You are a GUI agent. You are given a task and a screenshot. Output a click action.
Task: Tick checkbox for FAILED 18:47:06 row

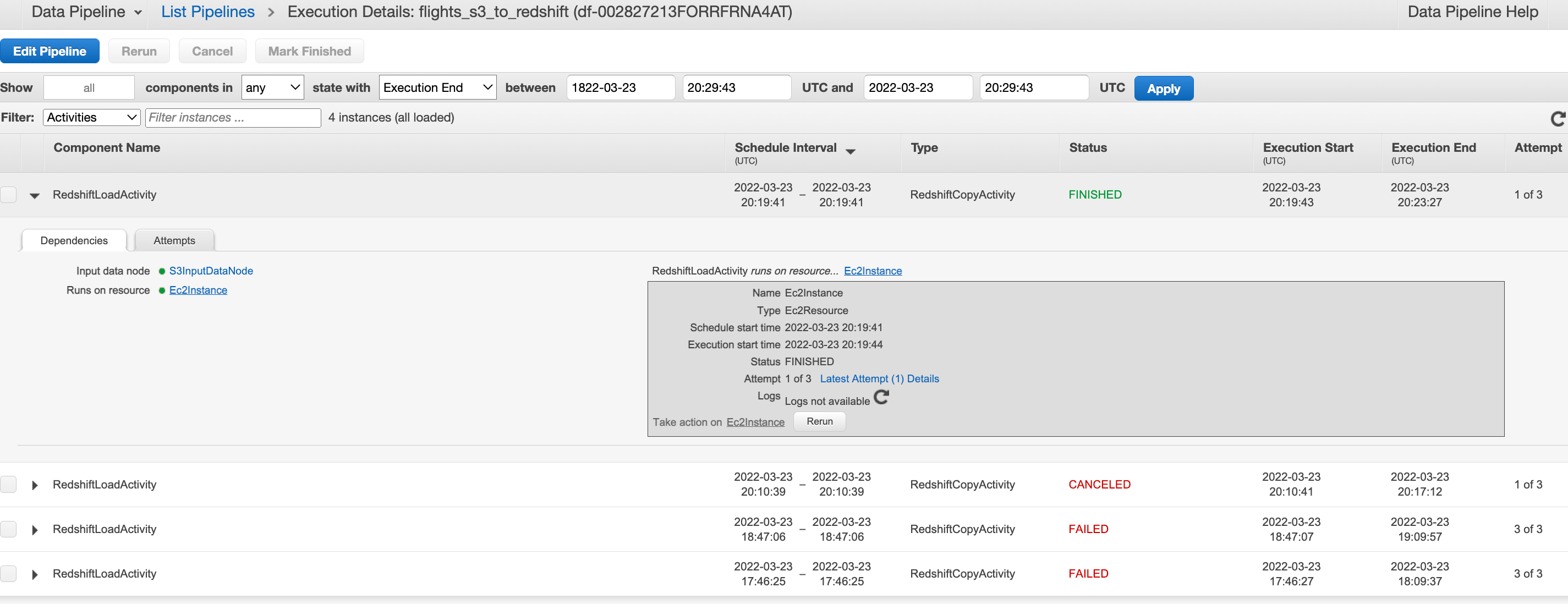coord(8,529)
